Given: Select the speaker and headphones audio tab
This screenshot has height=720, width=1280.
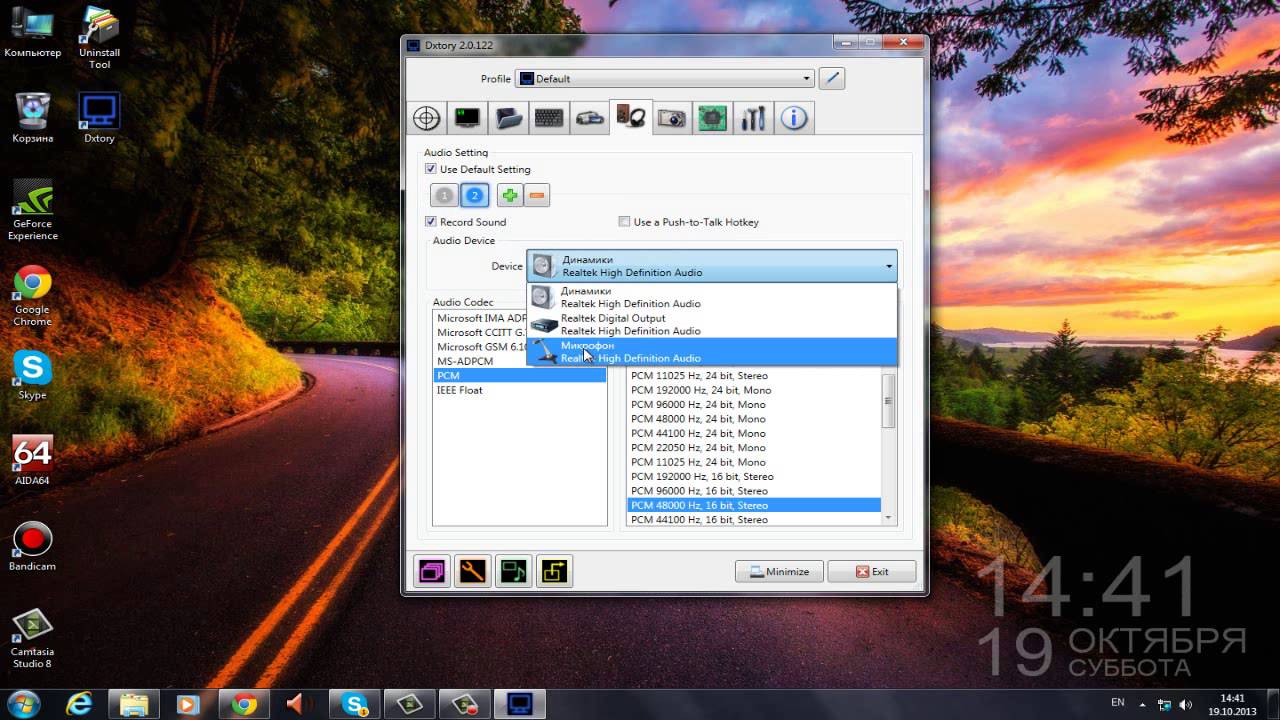Looking at the screenshot, I should pos(631,117).
